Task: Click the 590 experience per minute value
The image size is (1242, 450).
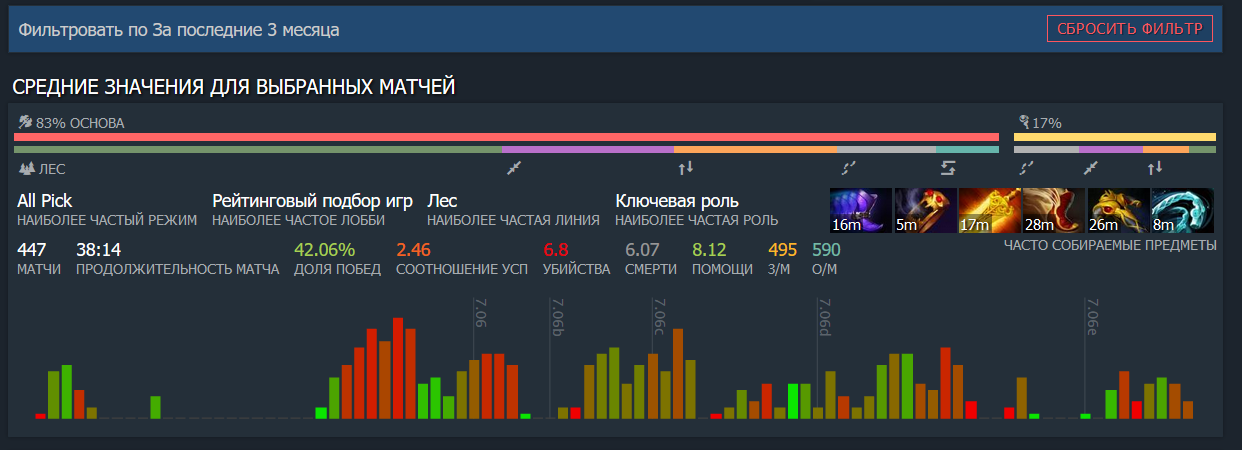Action: coord(826,250)
